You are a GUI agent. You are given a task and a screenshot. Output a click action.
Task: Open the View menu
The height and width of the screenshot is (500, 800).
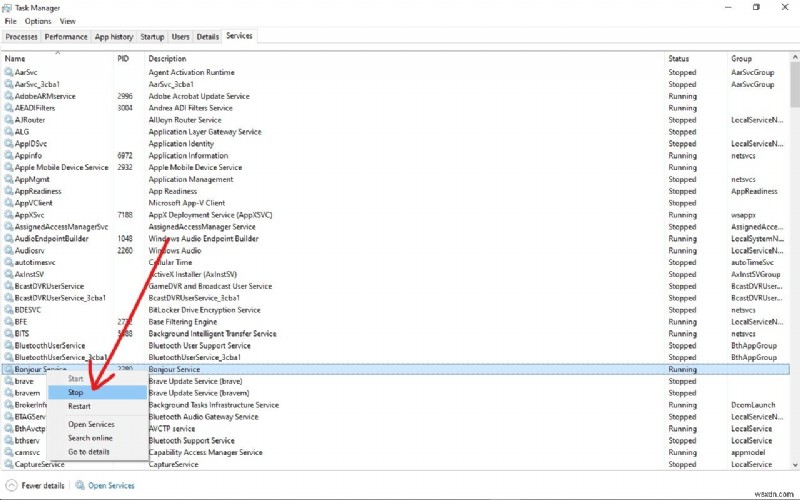(67, 21)
